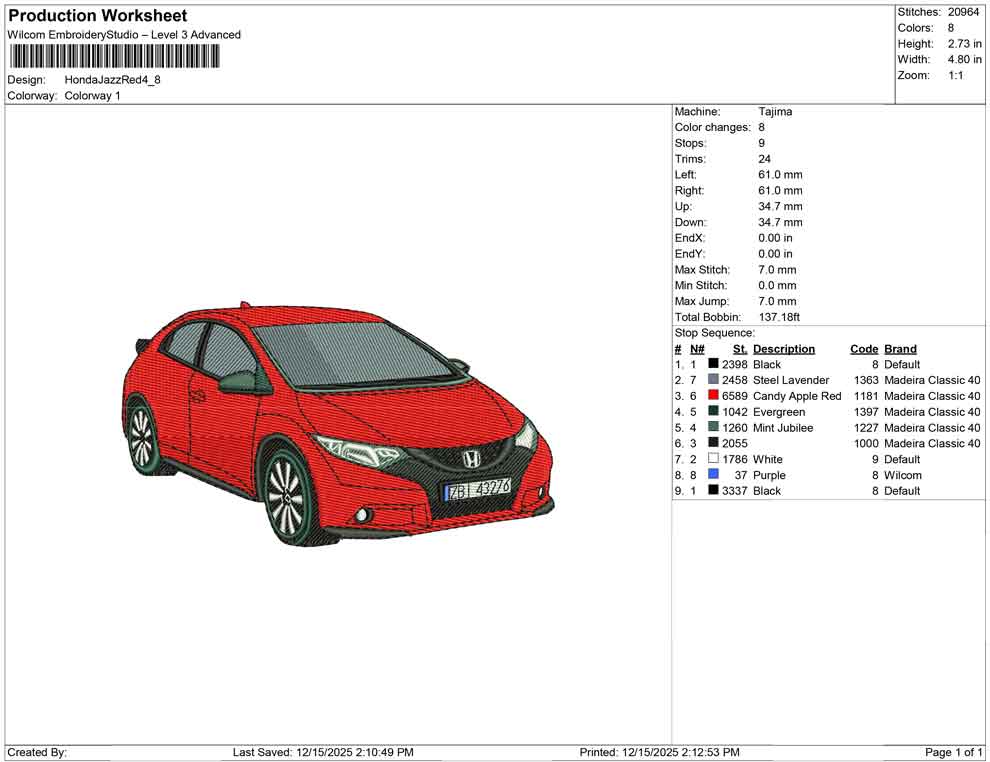The image size is (990, 762).
Task: Click the Steel Lavender thread color chip
Action: [713, 380]
